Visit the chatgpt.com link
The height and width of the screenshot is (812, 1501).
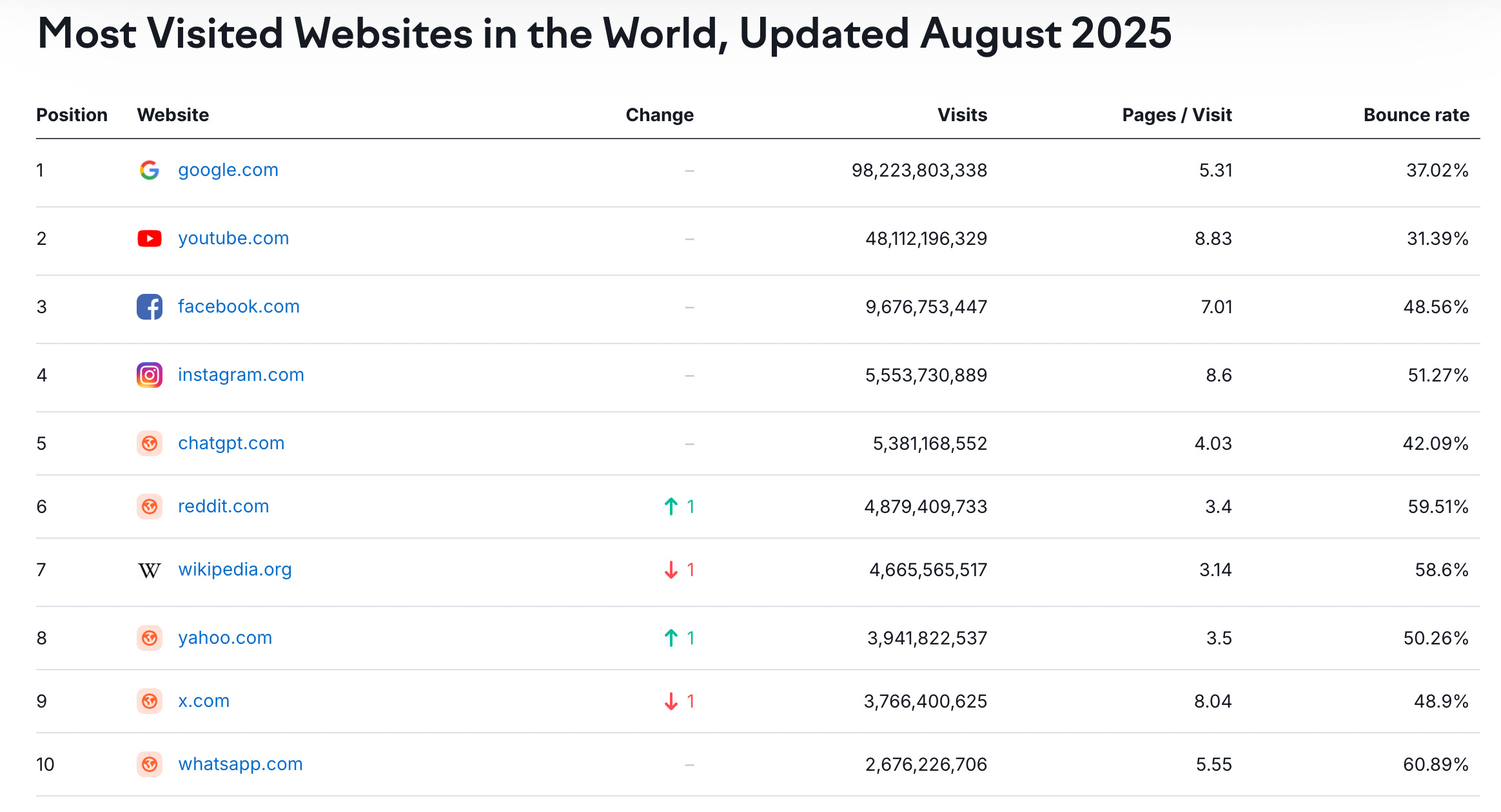point(231,443)
